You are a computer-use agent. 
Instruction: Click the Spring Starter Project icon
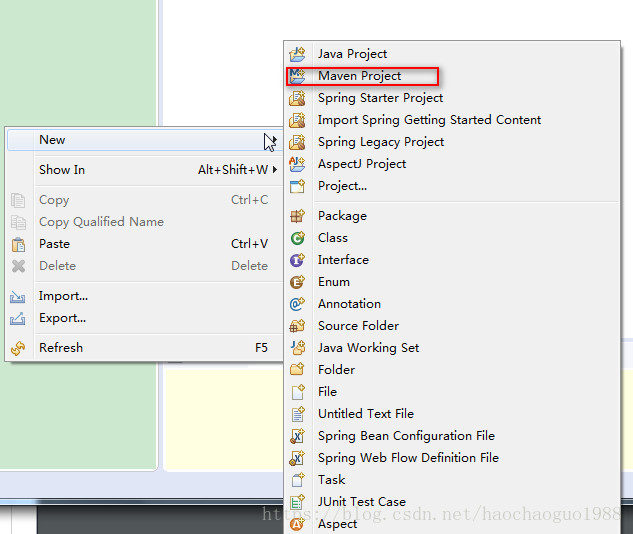pyautogui.click(x=298, y=98)
